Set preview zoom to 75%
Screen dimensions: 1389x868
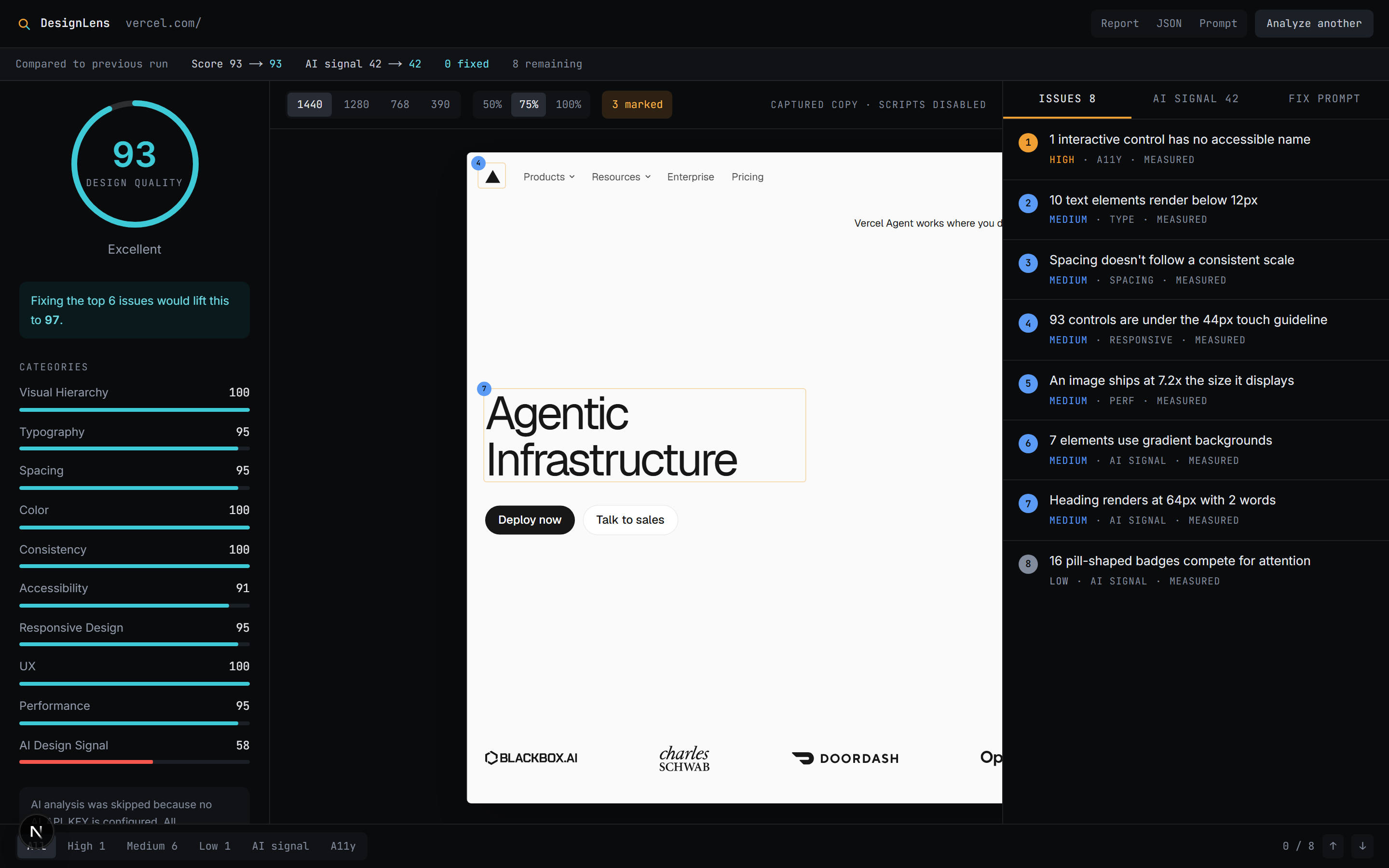(x=529, y=105)
